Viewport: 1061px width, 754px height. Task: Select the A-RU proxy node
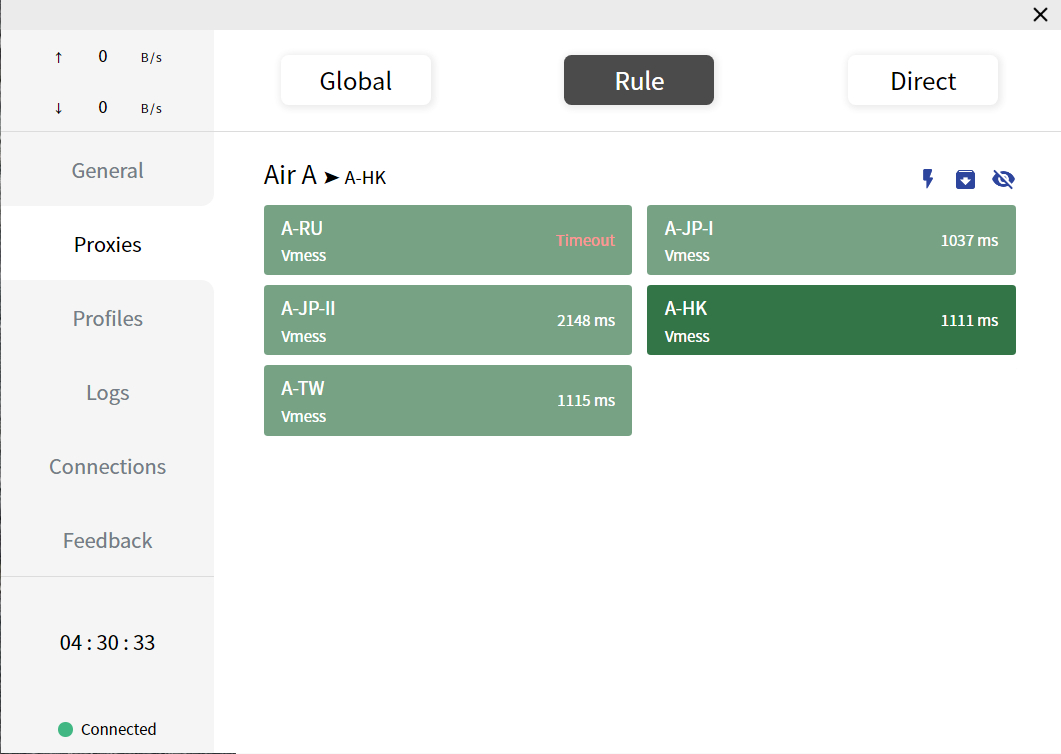(447, 240)
